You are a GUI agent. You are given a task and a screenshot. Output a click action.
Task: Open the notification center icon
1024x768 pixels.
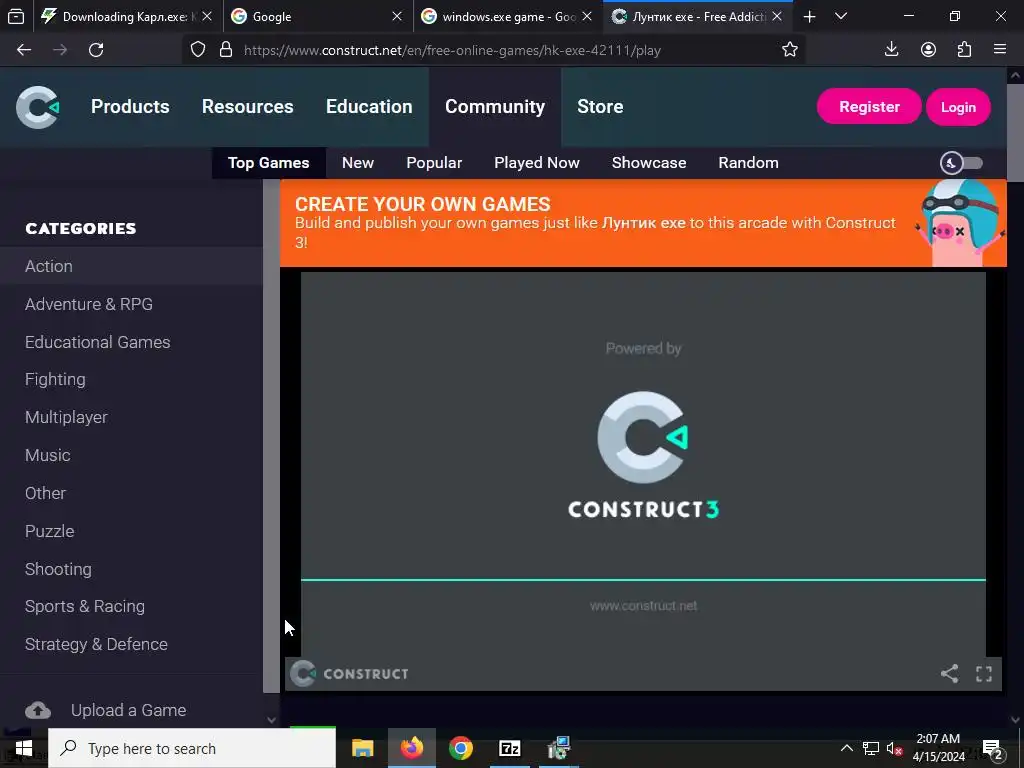(x=993, y=749)
